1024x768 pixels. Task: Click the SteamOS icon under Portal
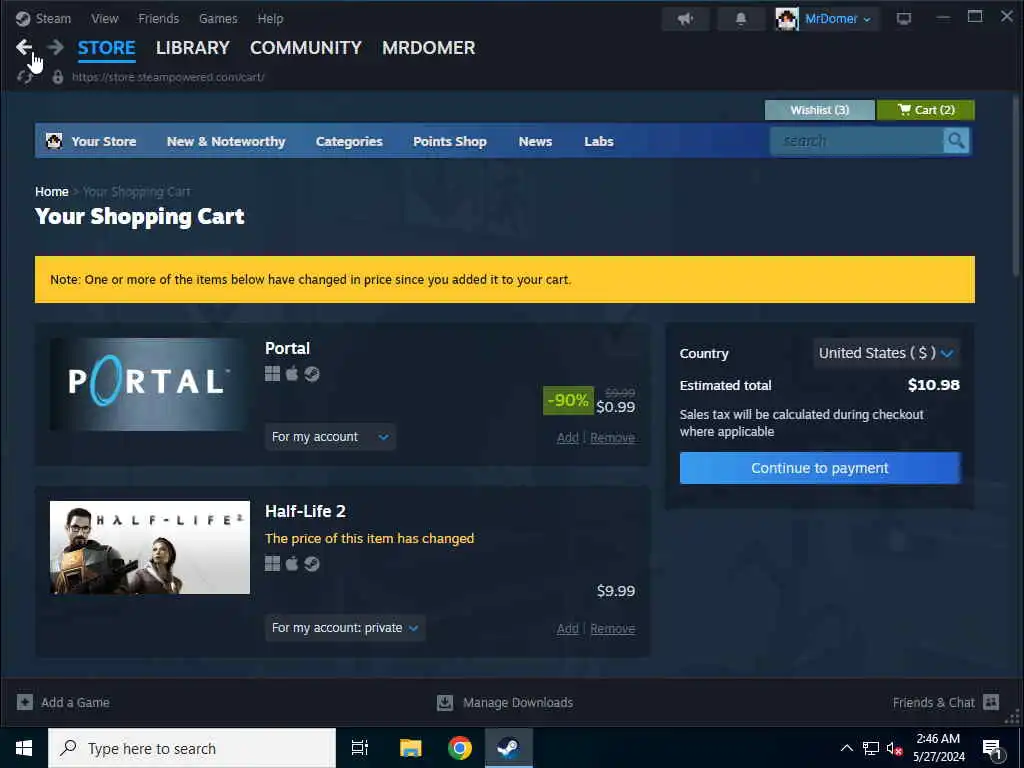pos(312,374)
